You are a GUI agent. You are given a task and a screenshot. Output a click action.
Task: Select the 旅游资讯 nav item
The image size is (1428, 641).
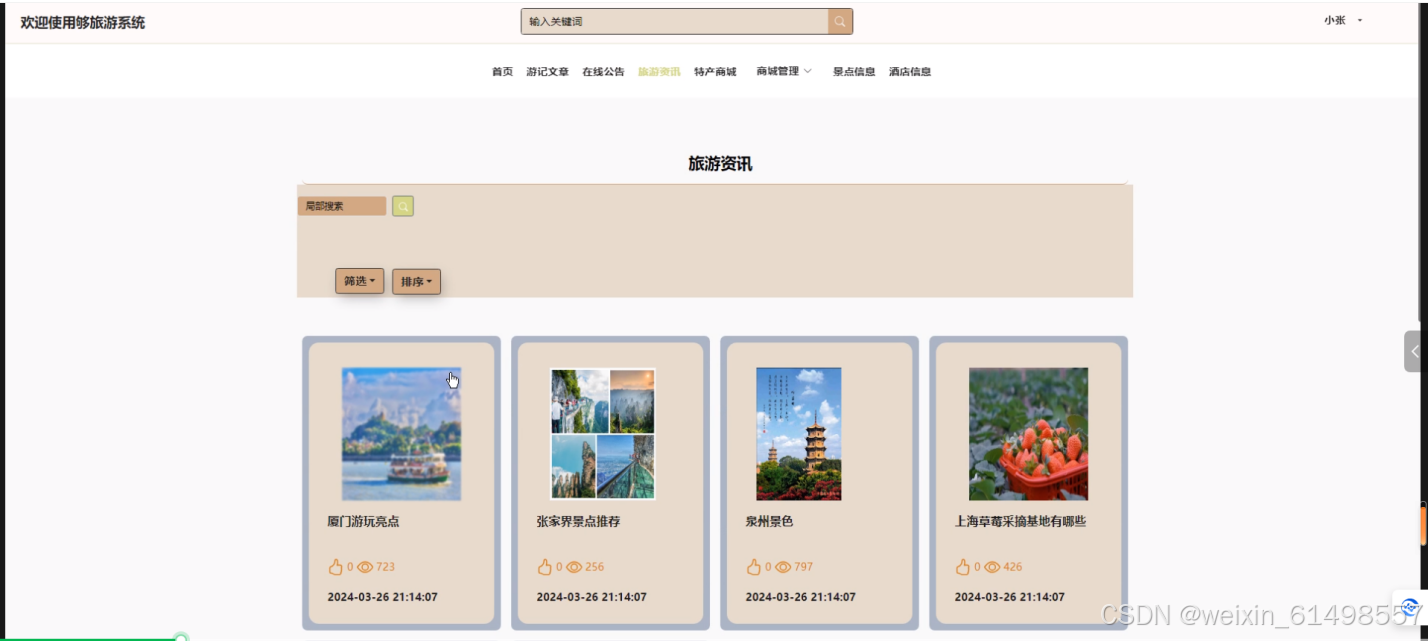659,71
